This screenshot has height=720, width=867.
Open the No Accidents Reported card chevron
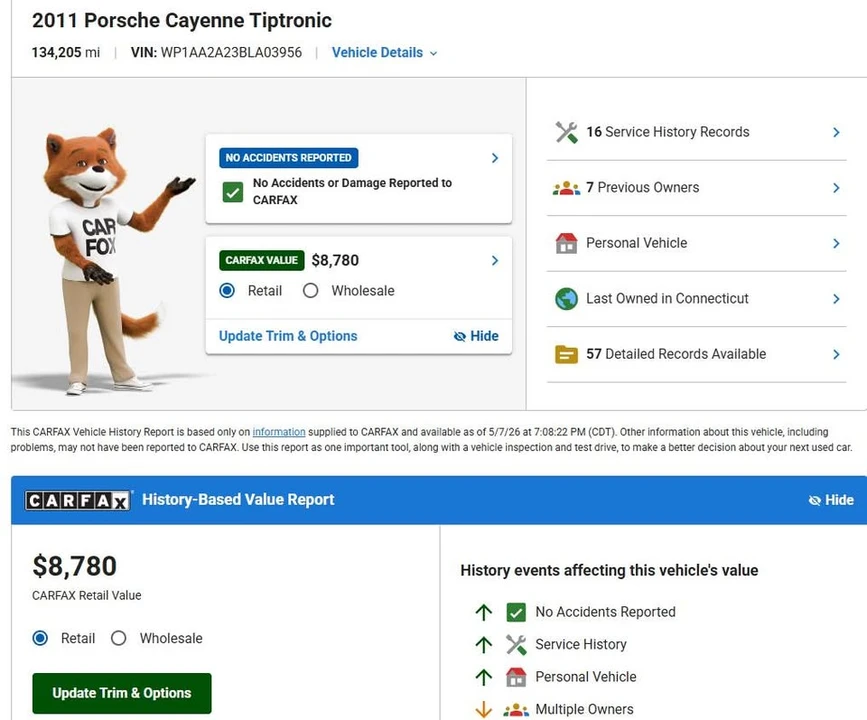pyautogui.click(x=495, y=158)
